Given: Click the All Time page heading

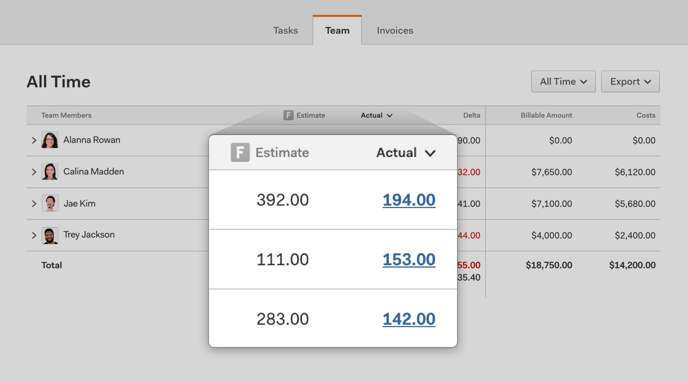Looking at the screenshot, I should pos(58,82).
